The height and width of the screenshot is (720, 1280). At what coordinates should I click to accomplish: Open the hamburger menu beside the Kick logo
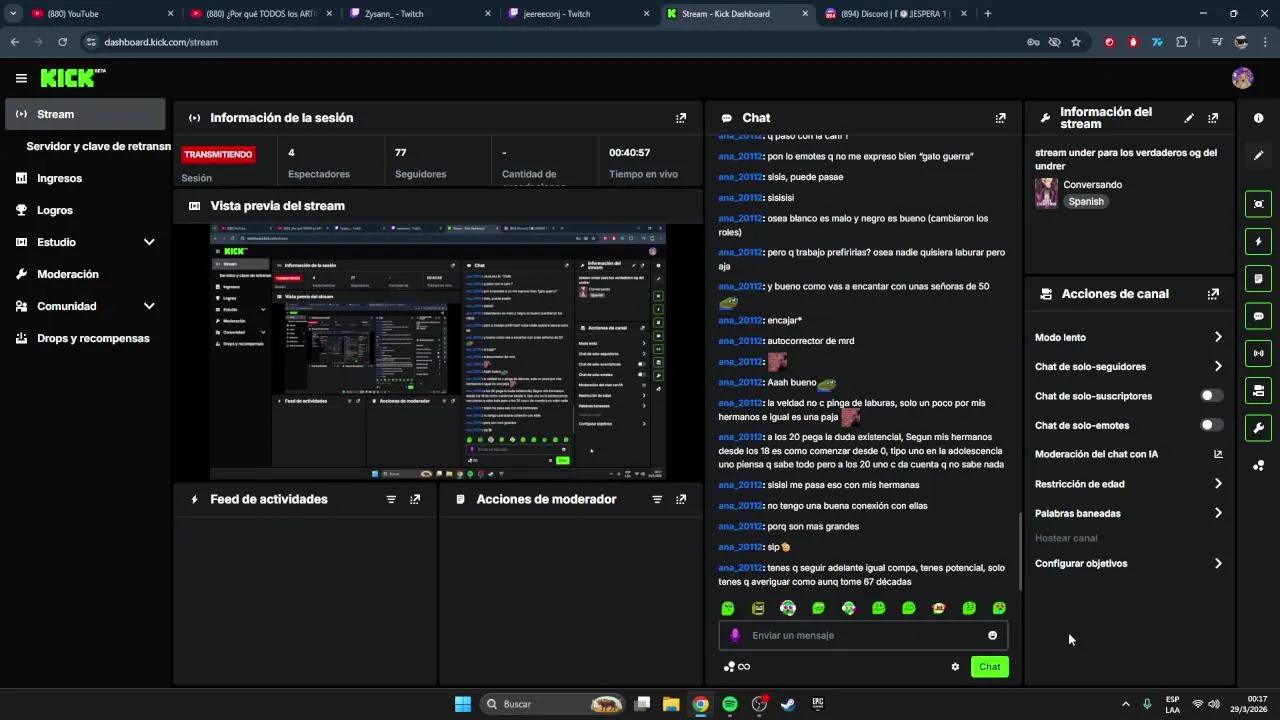coord(21,78)
